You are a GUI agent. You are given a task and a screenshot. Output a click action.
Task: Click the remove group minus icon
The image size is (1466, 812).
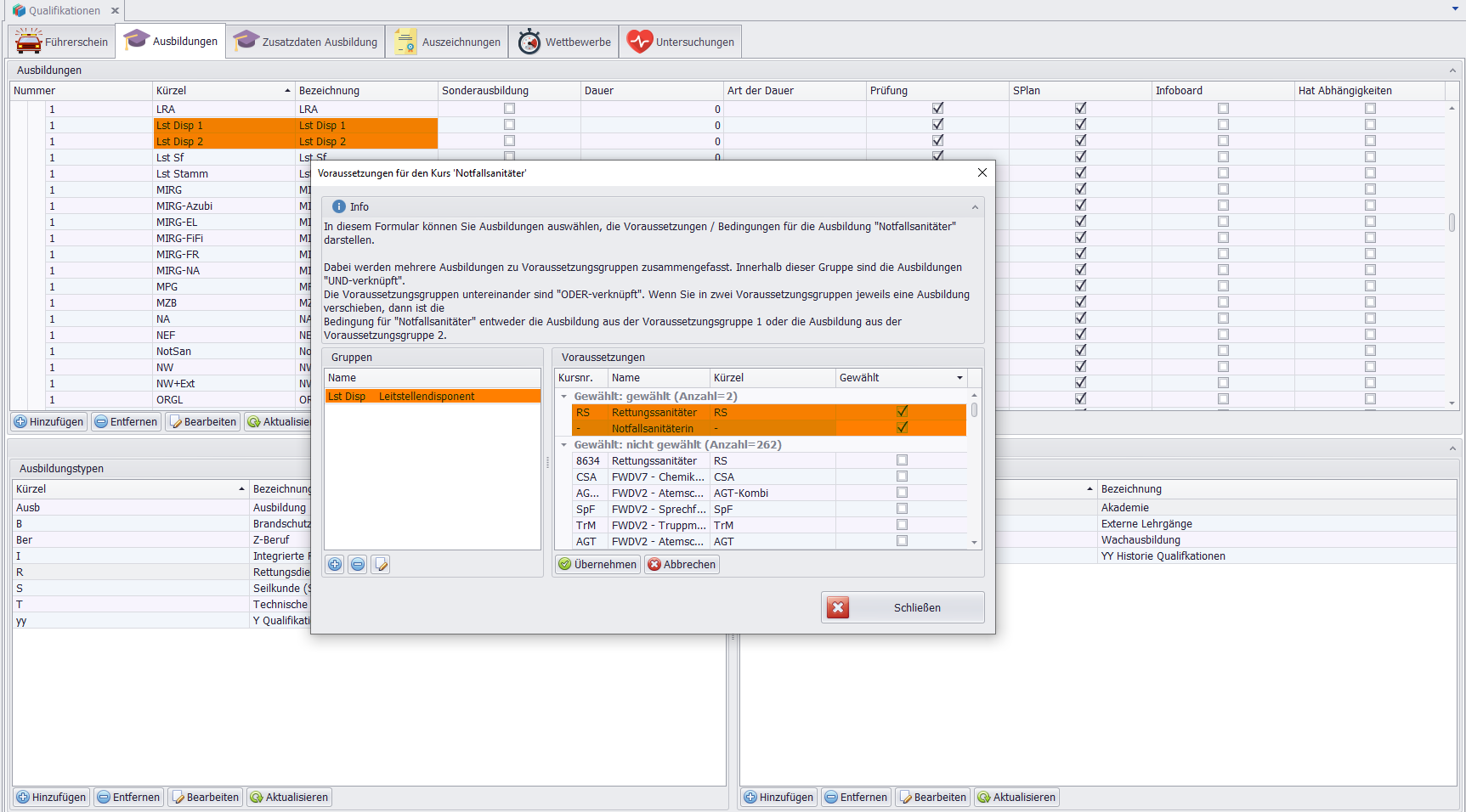click(x=358, y=565)
